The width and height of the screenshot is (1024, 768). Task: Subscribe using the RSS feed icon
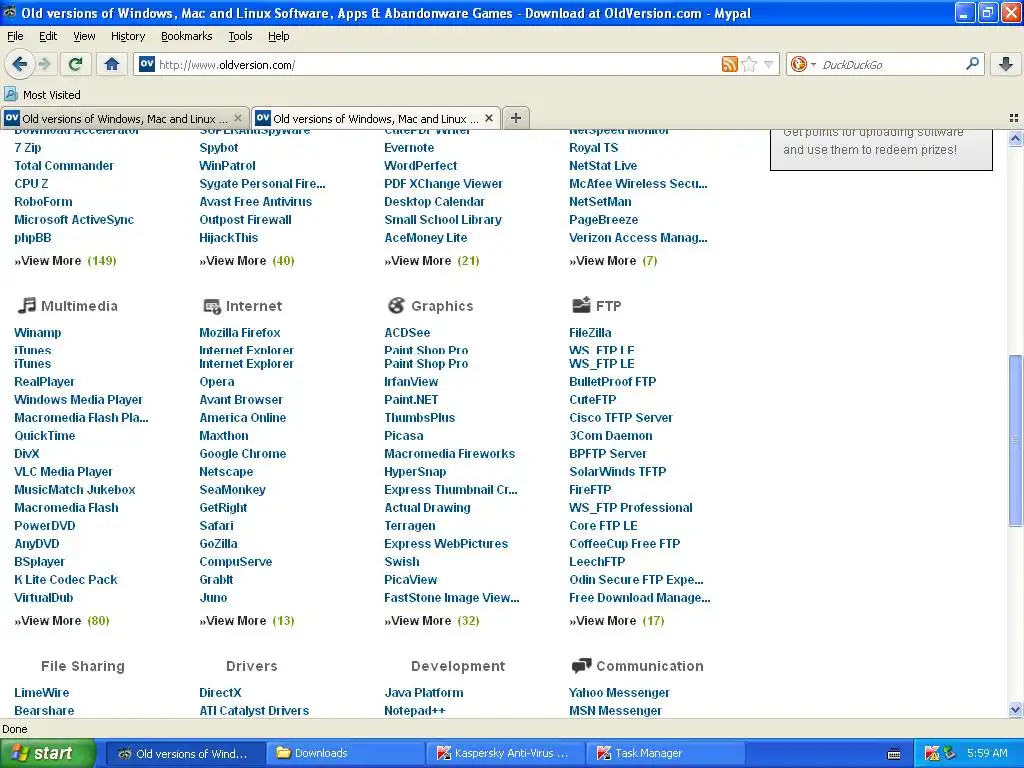pyautogui.click(x=729, y=64)
